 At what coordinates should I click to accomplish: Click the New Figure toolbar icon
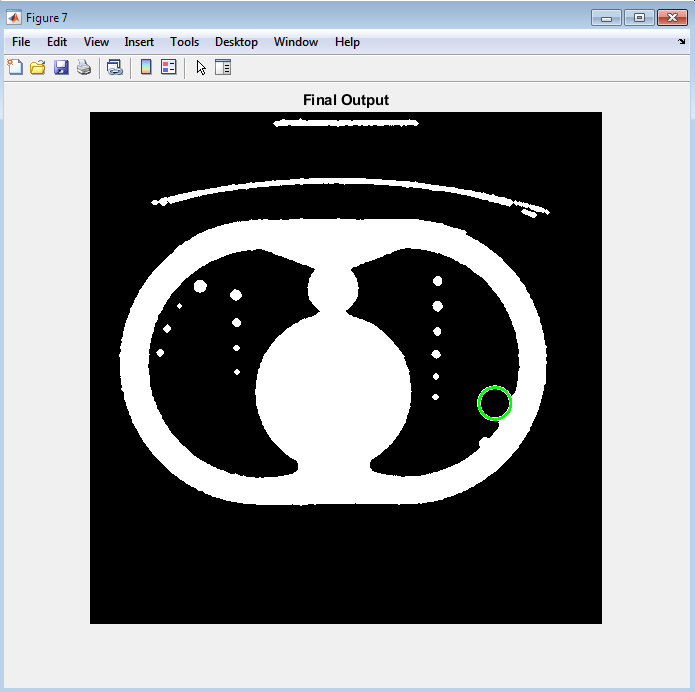tap(15, 68)
